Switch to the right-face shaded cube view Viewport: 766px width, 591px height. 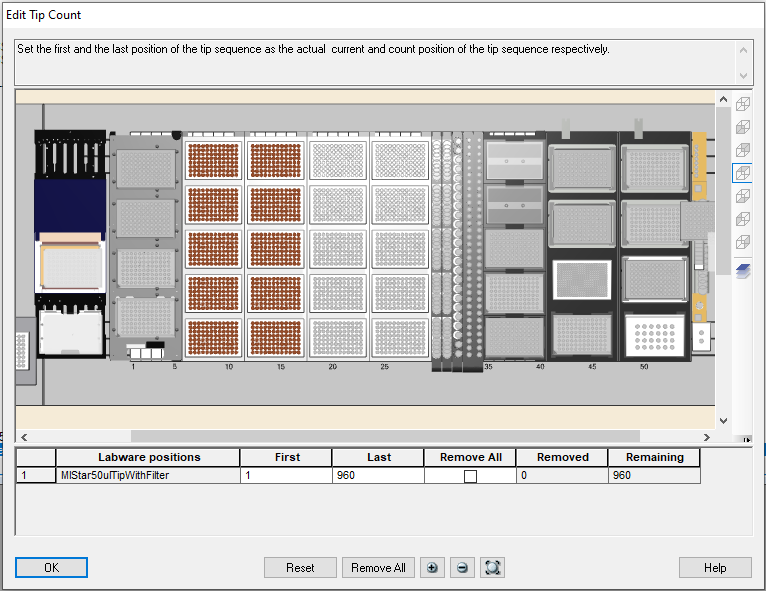coord(743,242)
